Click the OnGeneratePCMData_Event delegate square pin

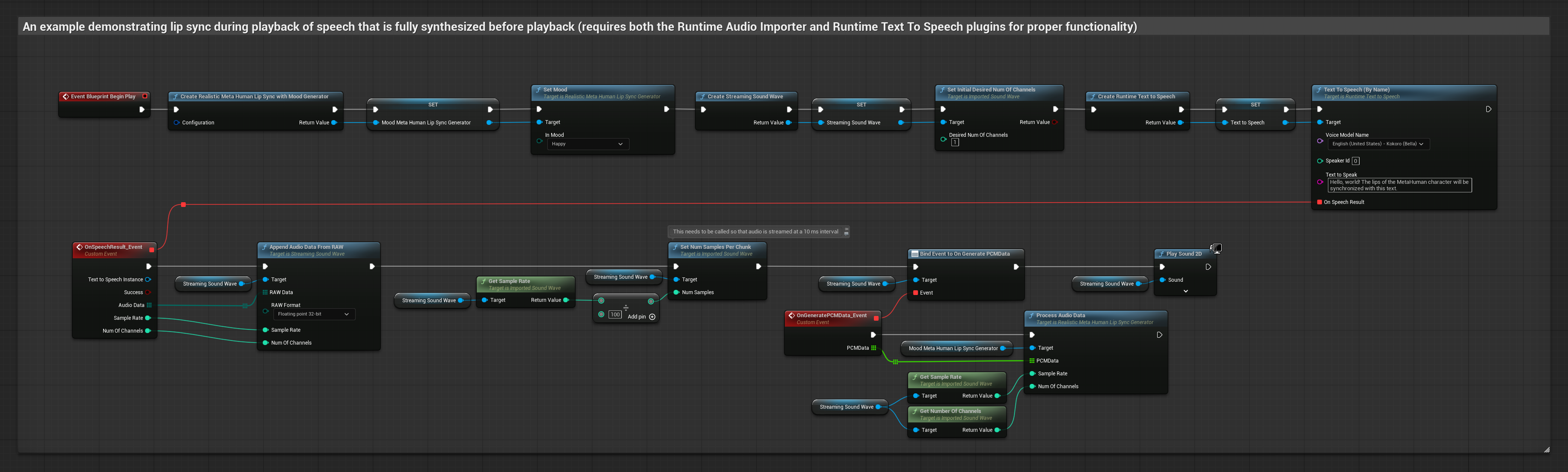876,318
